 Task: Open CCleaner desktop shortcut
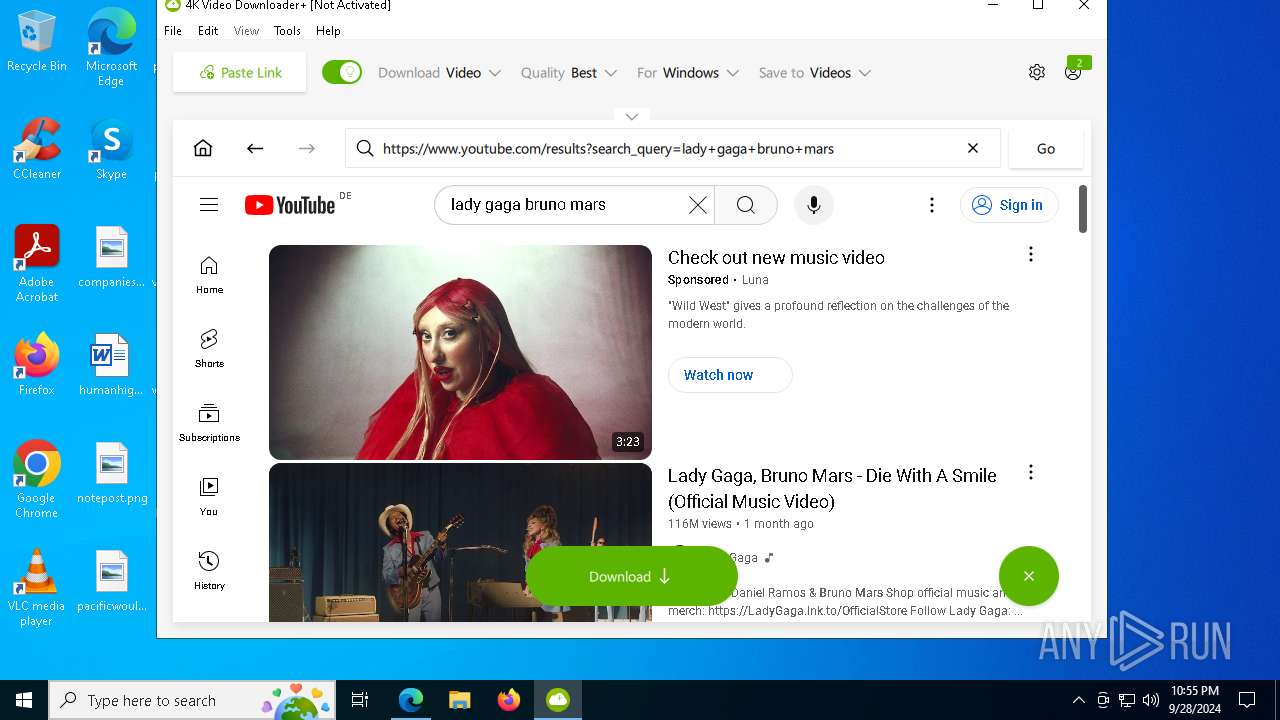click(37, 150)
